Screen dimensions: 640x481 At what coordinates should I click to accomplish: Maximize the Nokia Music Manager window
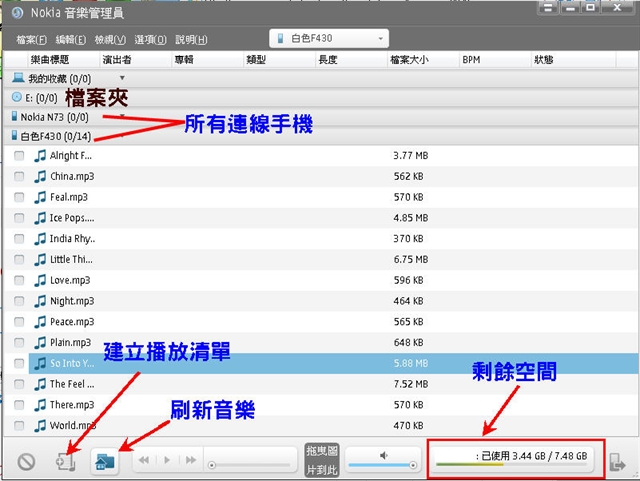click(590, 8)
